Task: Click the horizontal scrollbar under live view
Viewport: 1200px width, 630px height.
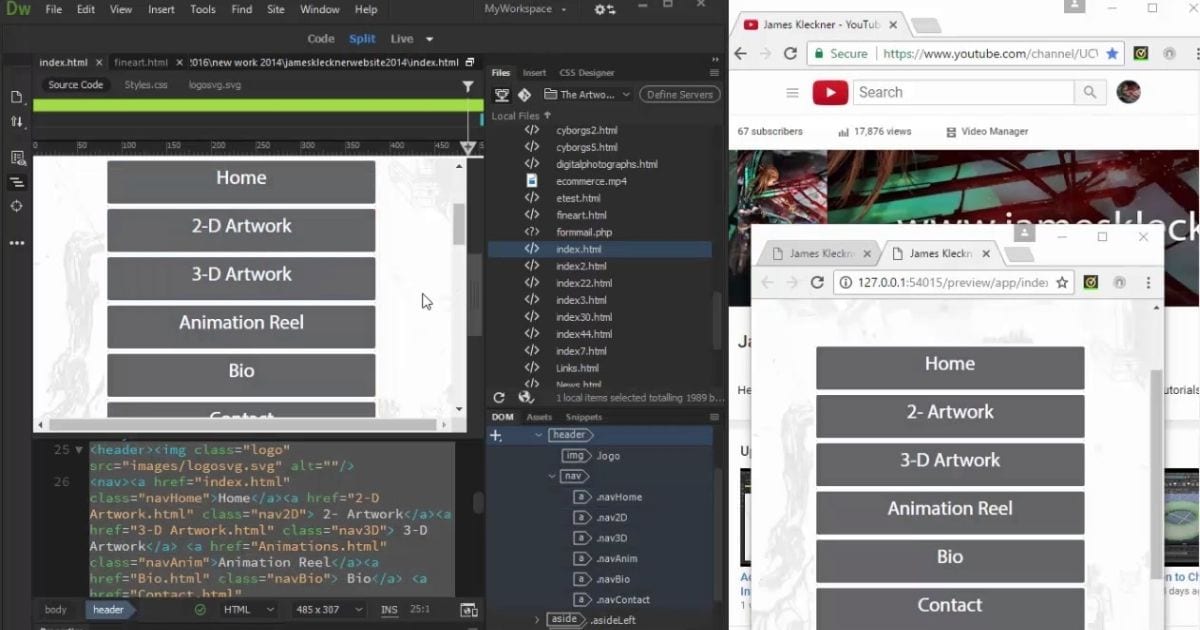Action: click(243, 425)
